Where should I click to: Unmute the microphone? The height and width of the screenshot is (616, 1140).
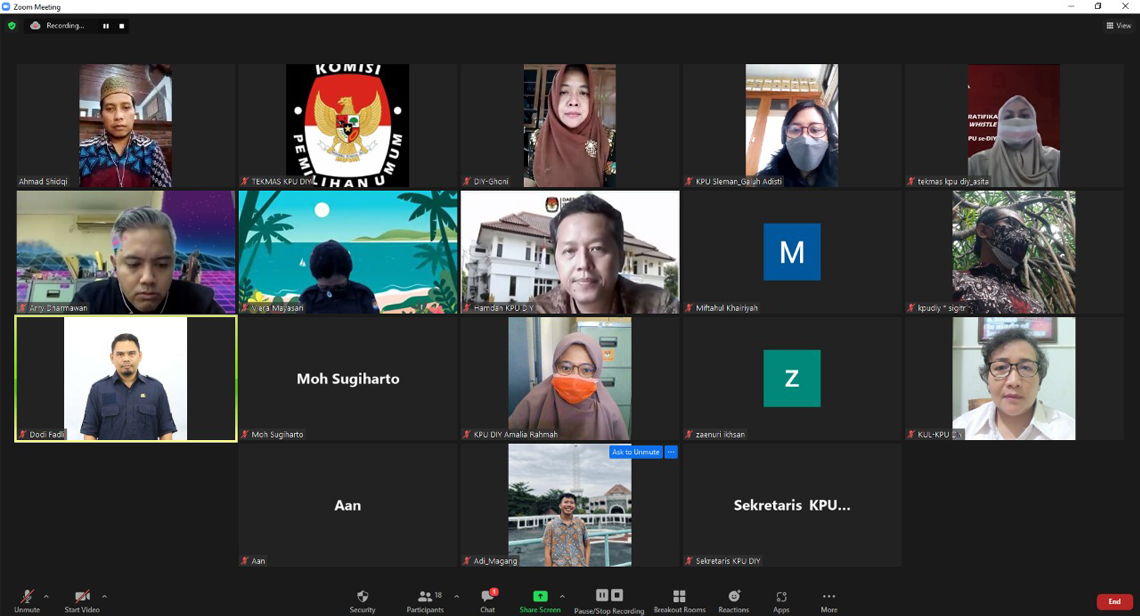click(x=27, y=600)
